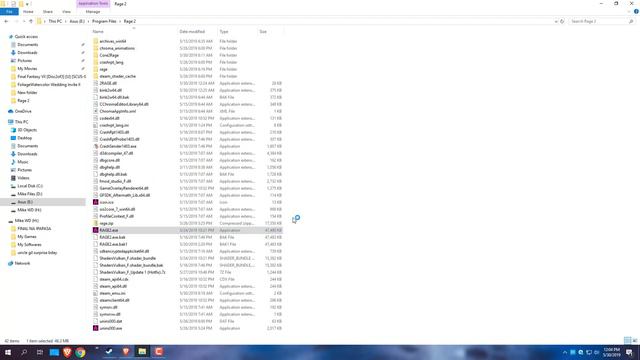
Task: Click 'Program Files' in the address breadcrumb
Action: coord(104,21)
